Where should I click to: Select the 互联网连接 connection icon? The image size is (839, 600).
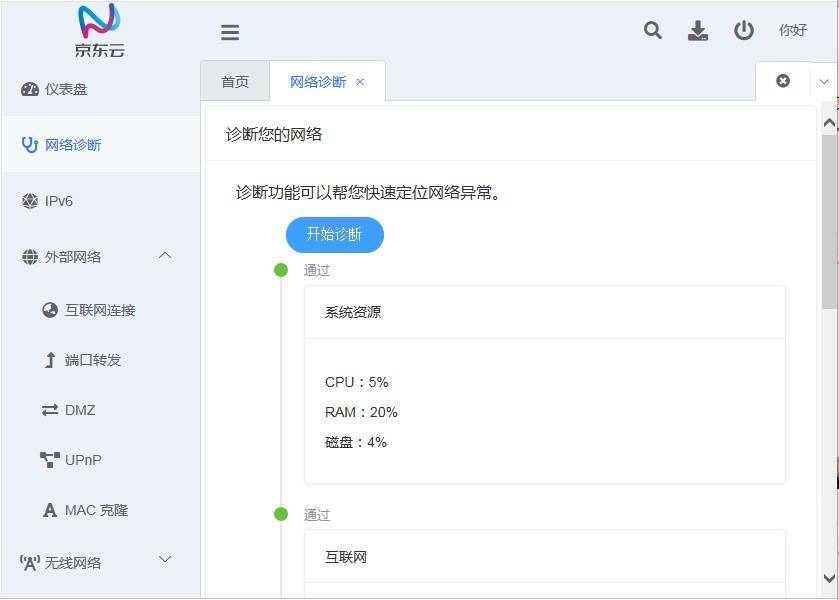(x=48, y=310)
